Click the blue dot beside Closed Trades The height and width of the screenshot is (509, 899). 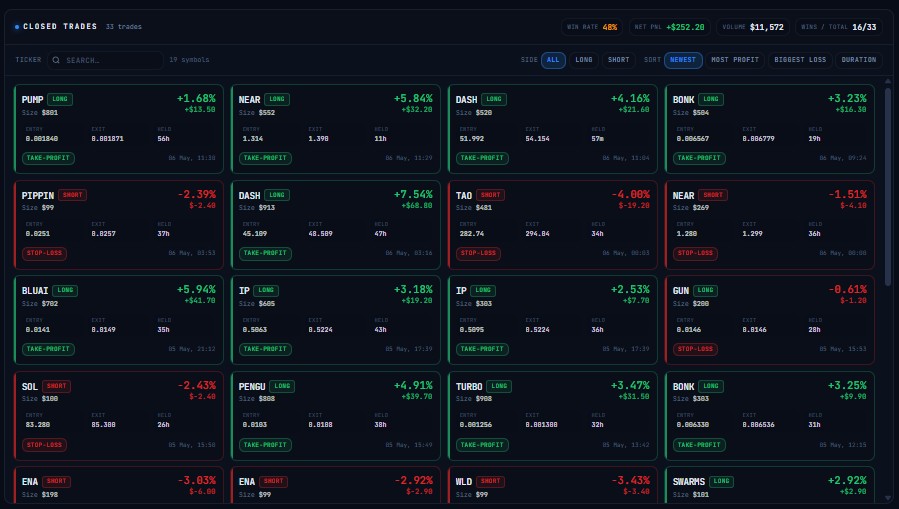point(17,27)
